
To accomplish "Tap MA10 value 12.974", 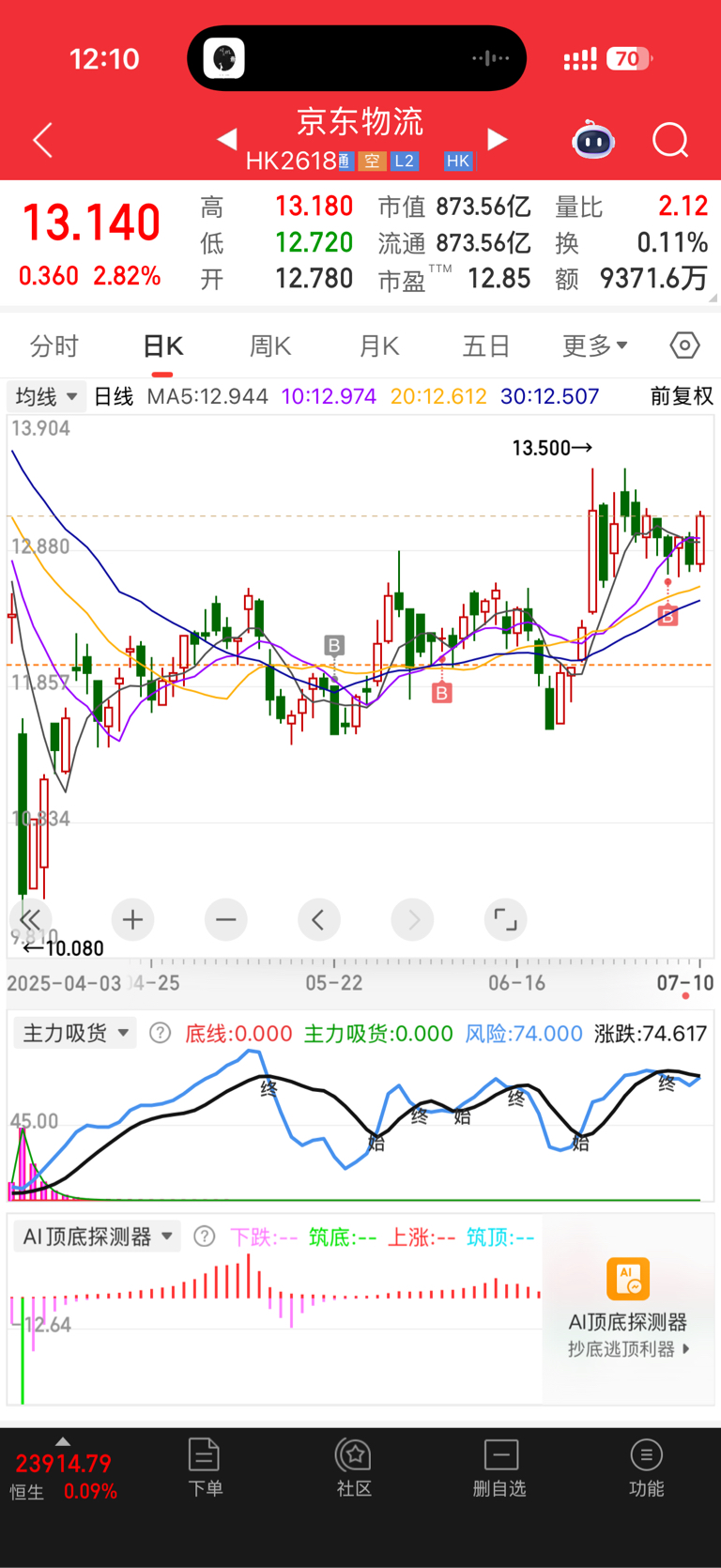I will [x=329, y=396].
